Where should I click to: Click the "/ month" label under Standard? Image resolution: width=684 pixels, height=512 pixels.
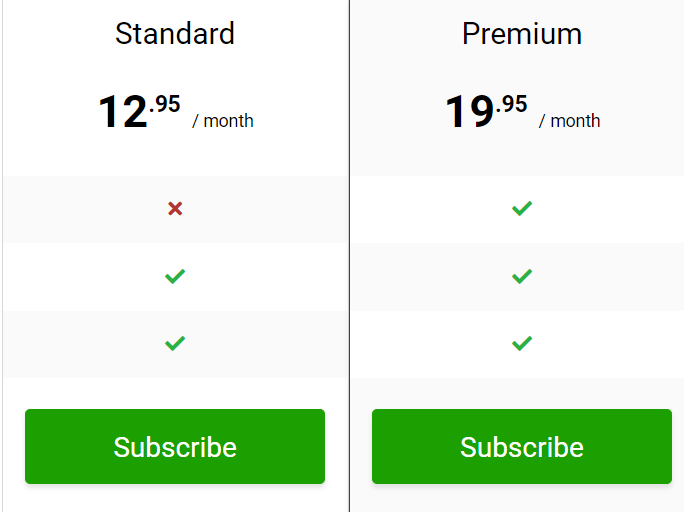pos(223,121)
